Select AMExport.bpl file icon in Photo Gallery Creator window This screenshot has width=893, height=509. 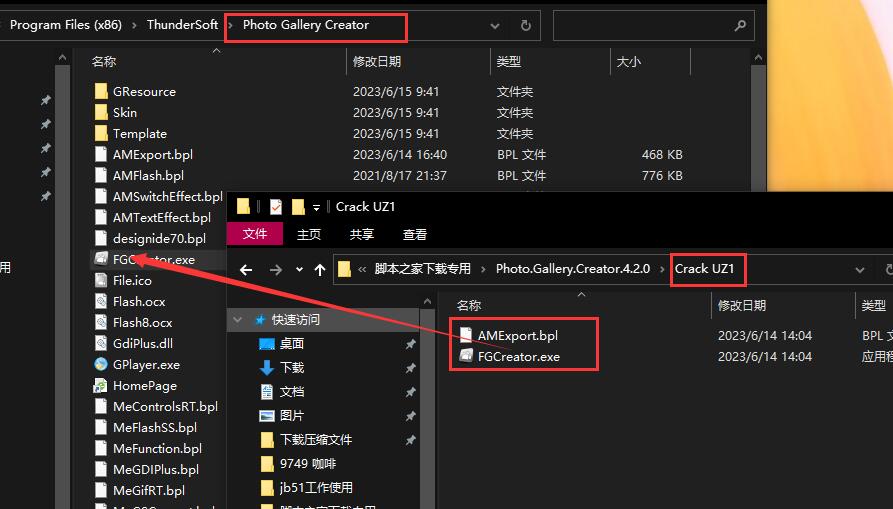click(101, 155)
